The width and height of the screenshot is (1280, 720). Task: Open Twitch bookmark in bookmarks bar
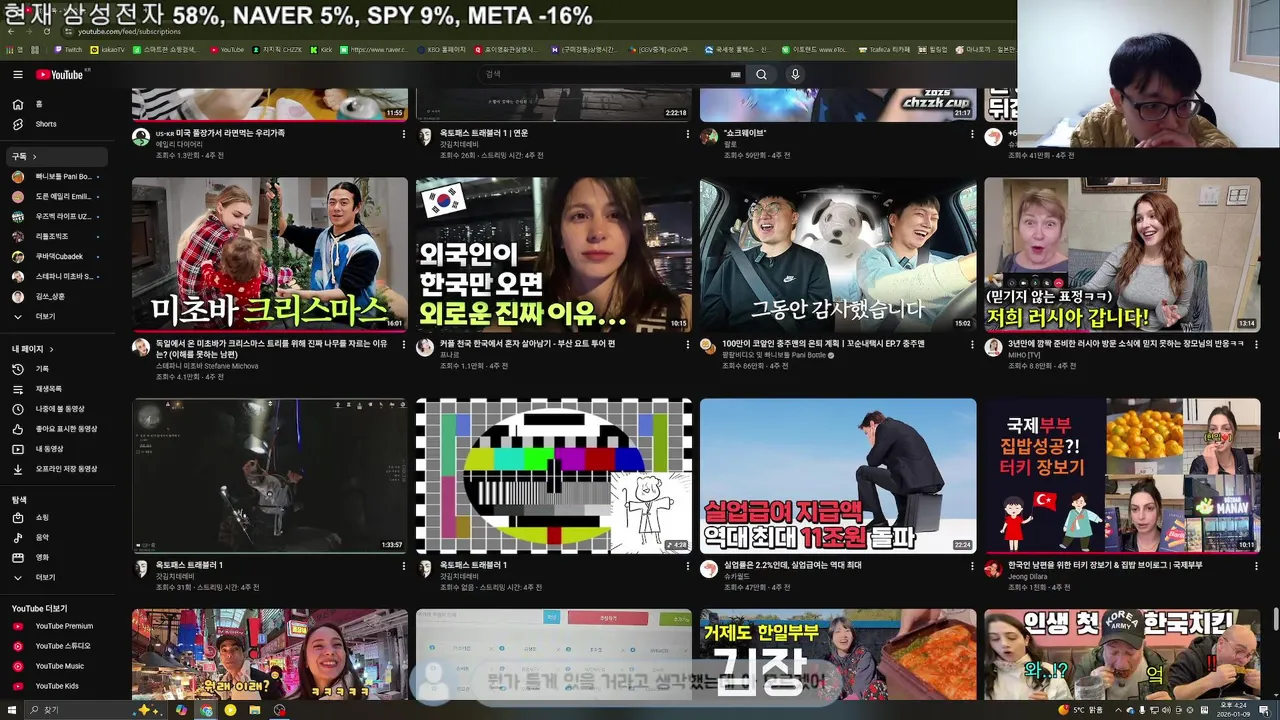tap(69, 49)
